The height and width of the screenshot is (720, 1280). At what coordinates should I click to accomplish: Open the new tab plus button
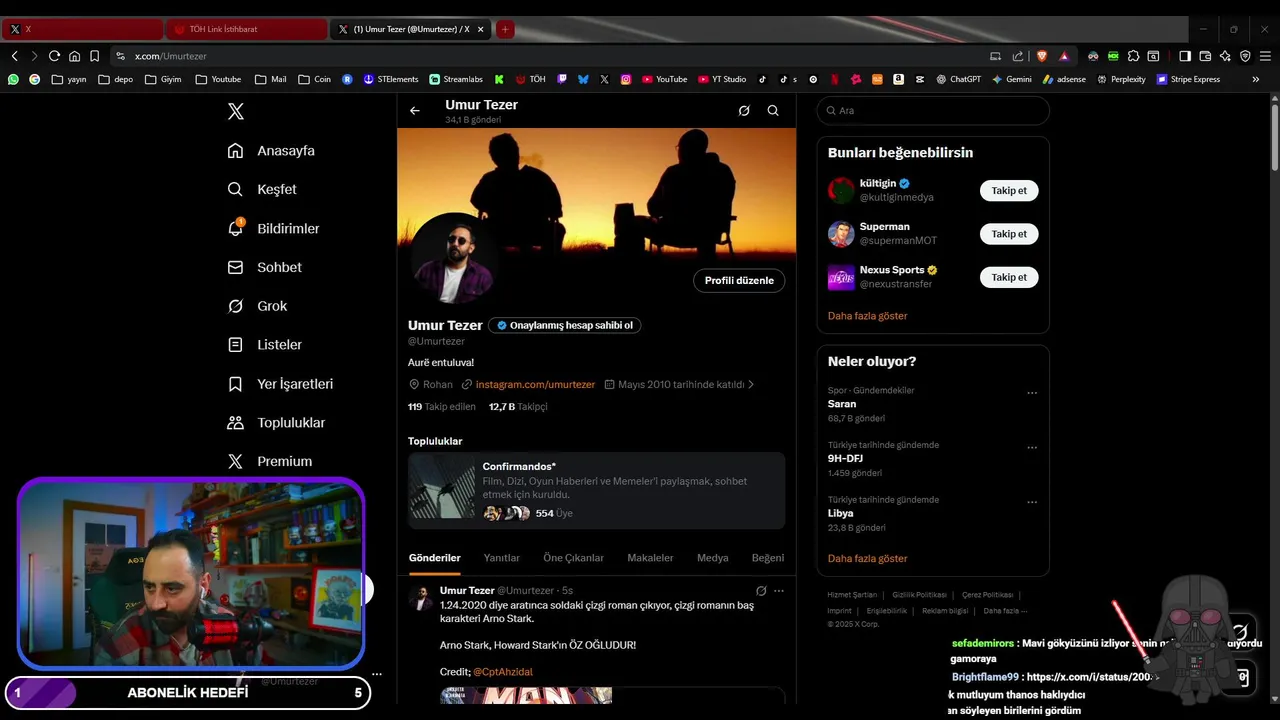[505, 29]
